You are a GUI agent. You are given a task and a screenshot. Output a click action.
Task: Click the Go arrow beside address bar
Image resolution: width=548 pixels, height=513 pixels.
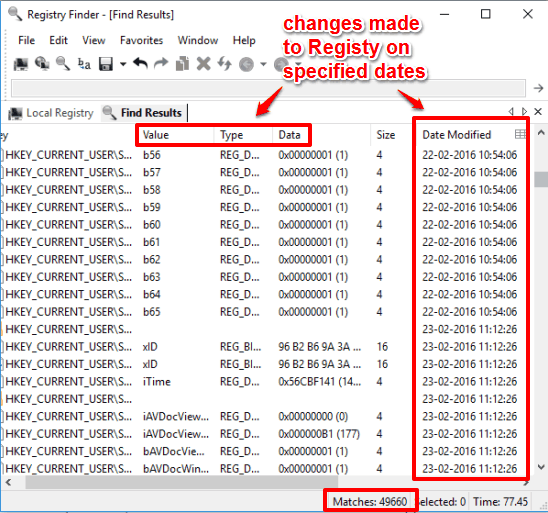[539, 88]
